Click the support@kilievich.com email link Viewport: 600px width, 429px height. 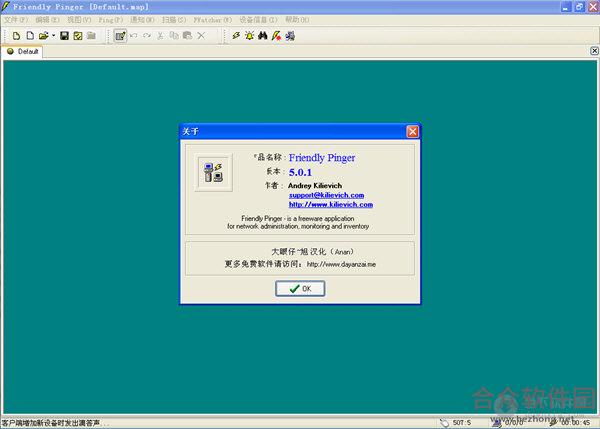(326, 195)
